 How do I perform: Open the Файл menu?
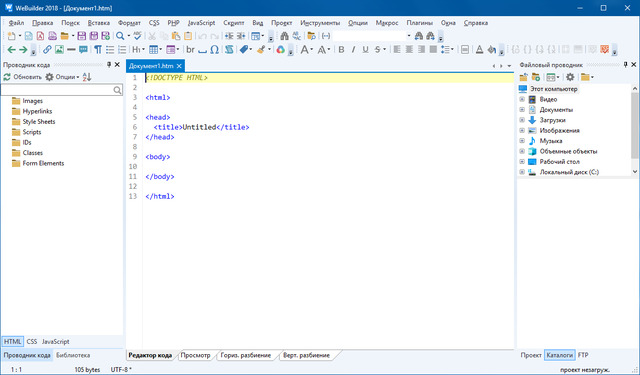click(x=16, y=23)
